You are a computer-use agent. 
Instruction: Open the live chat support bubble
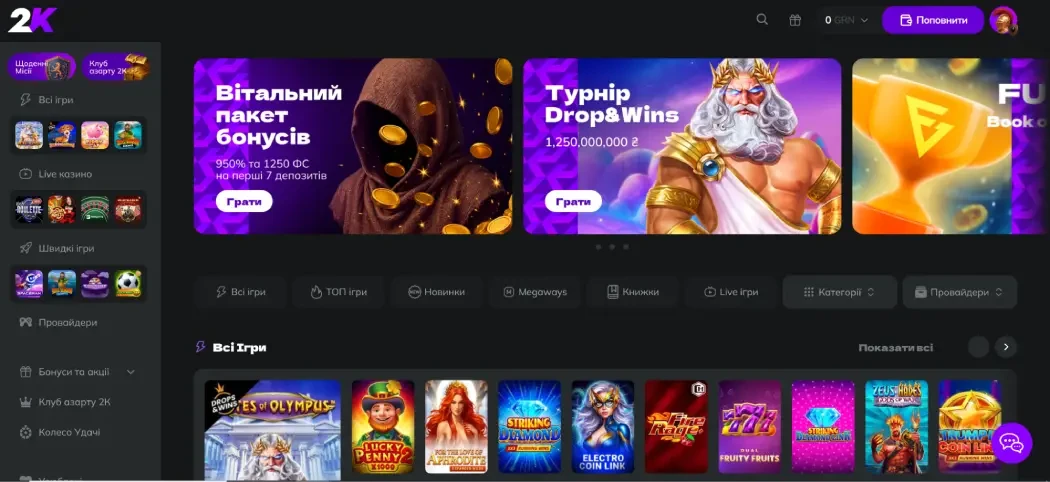coord(1011,442)
